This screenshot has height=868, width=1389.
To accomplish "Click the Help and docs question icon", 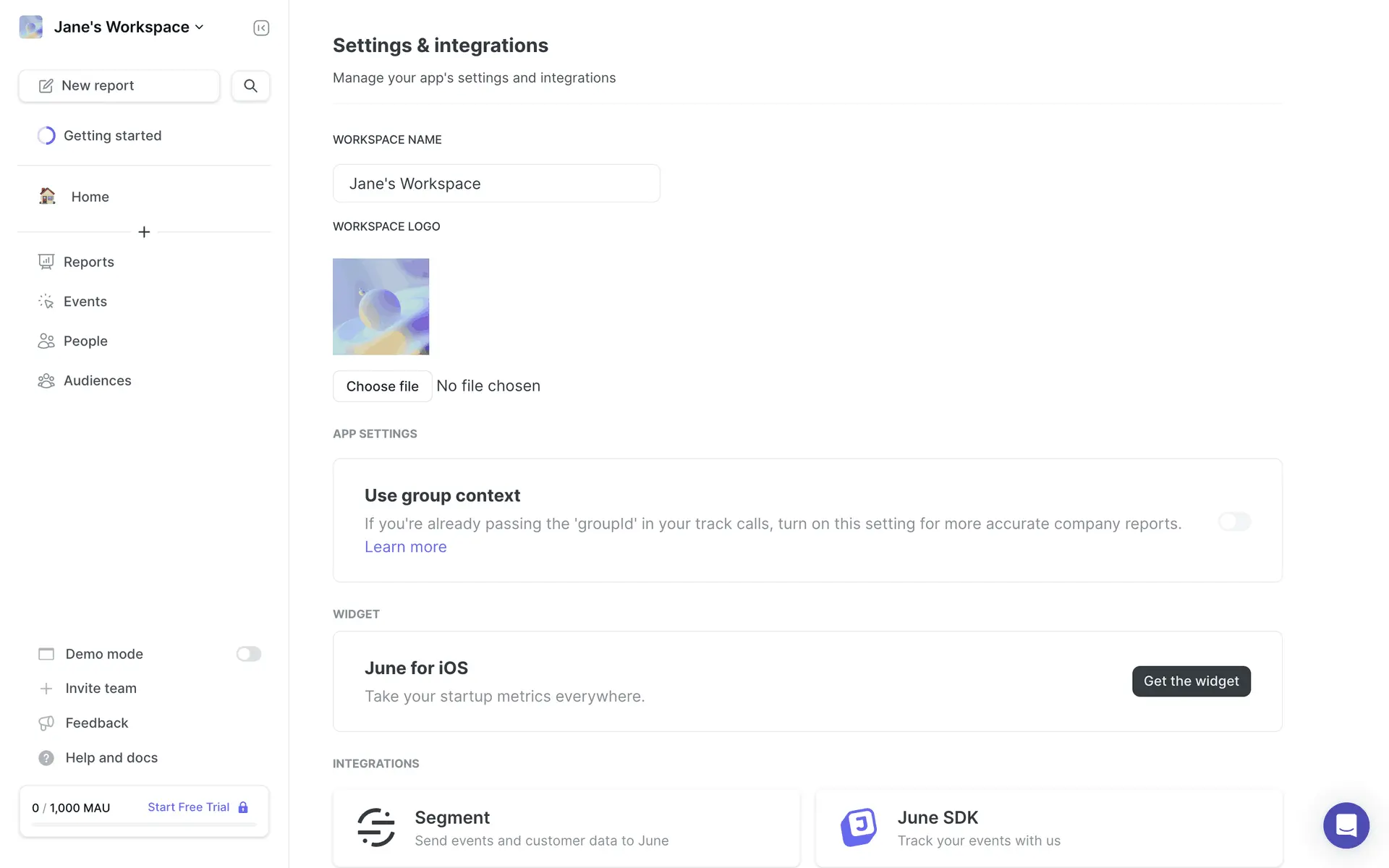I will 46,758.
